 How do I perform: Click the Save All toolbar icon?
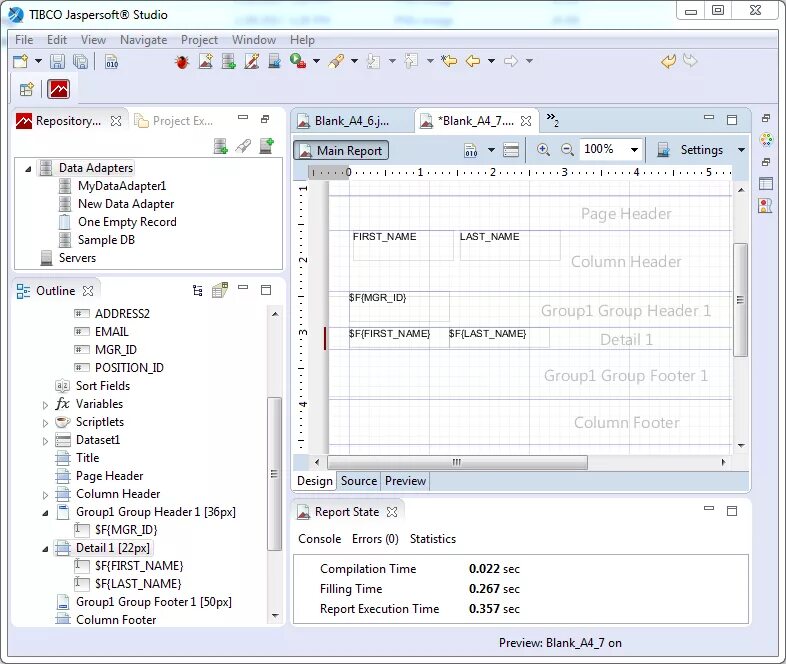pyautogui.click(x=80, y=61)
